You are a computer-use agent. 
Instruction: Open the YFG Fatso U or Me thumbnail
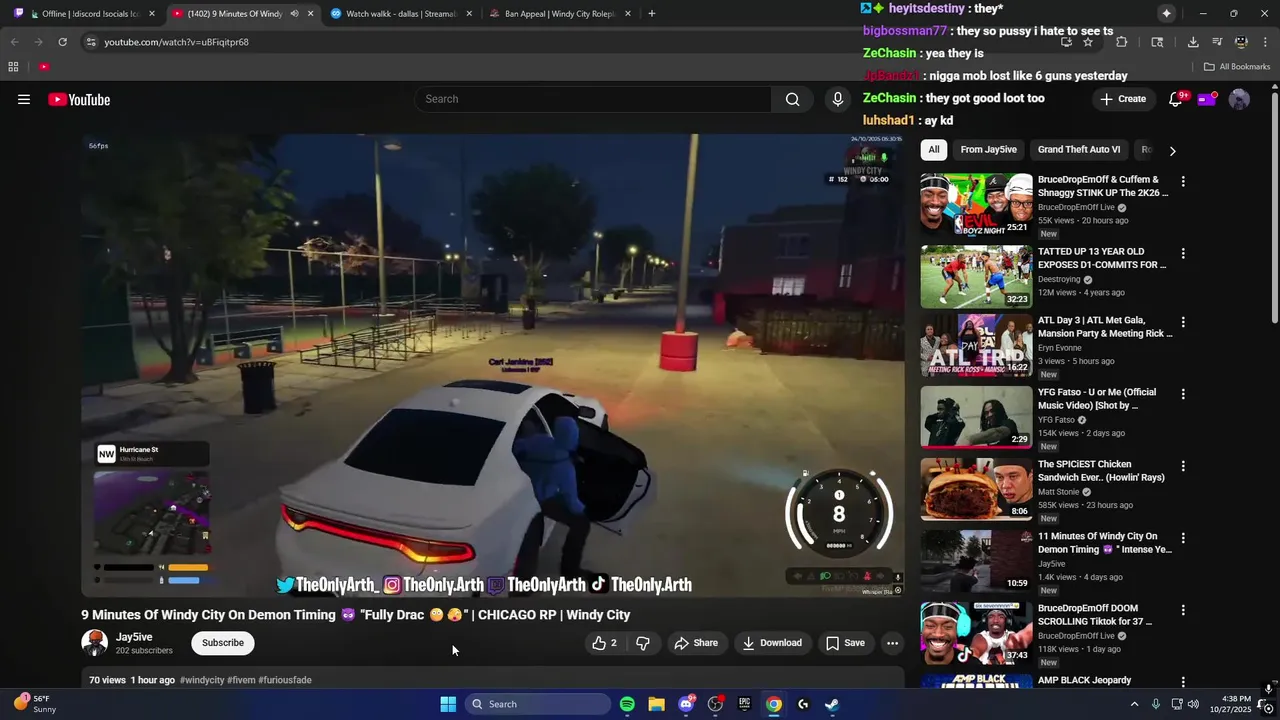pyautogui.click(x=976, y=417)
